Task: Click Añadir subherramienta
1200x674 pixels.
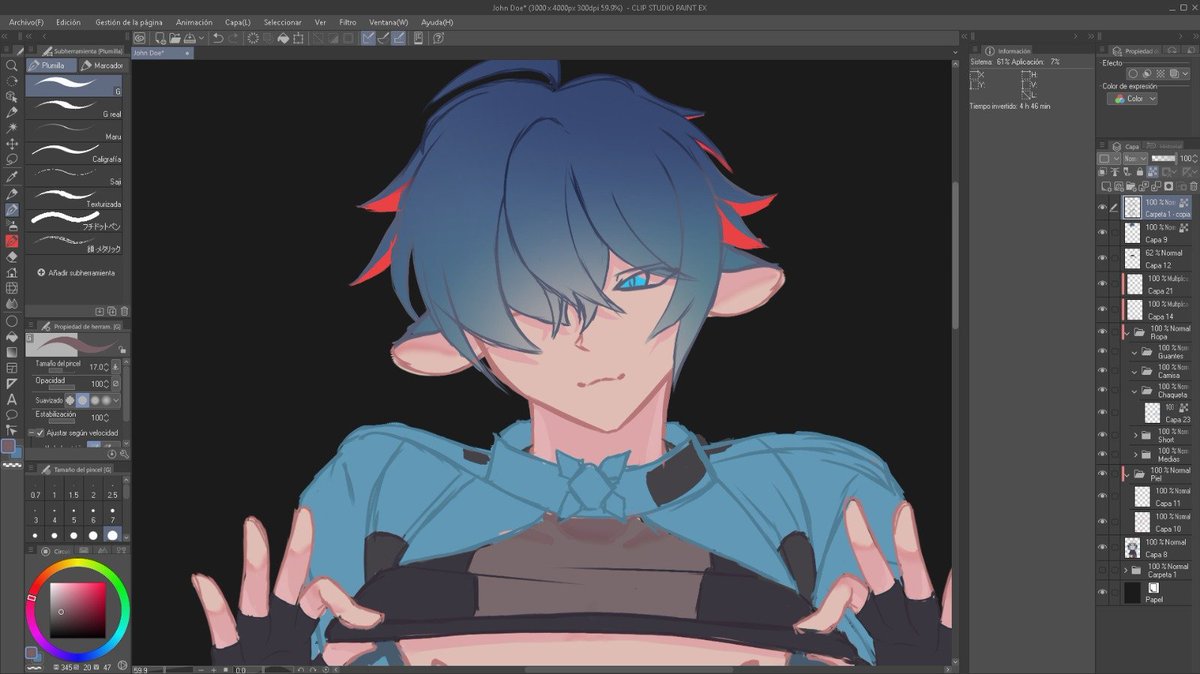Action: pos(76,272)
